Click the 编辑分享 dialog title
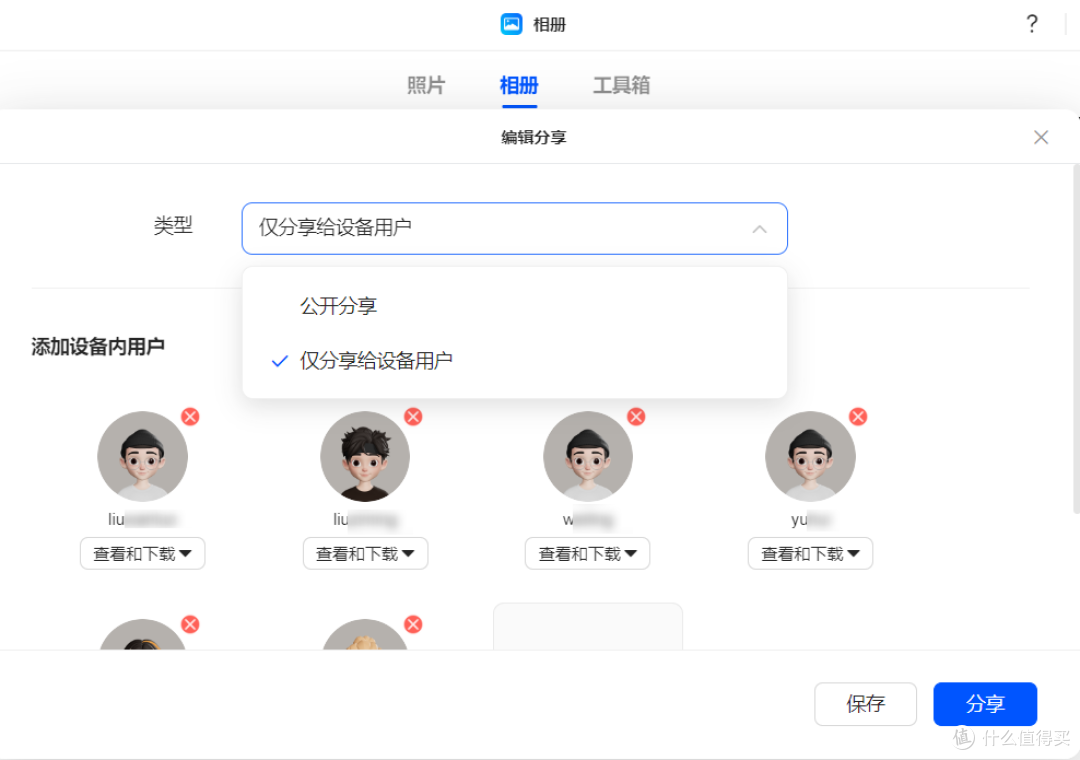Viewport: 1080px width, 760px height. pyautogui.click(x=534, y=137)
